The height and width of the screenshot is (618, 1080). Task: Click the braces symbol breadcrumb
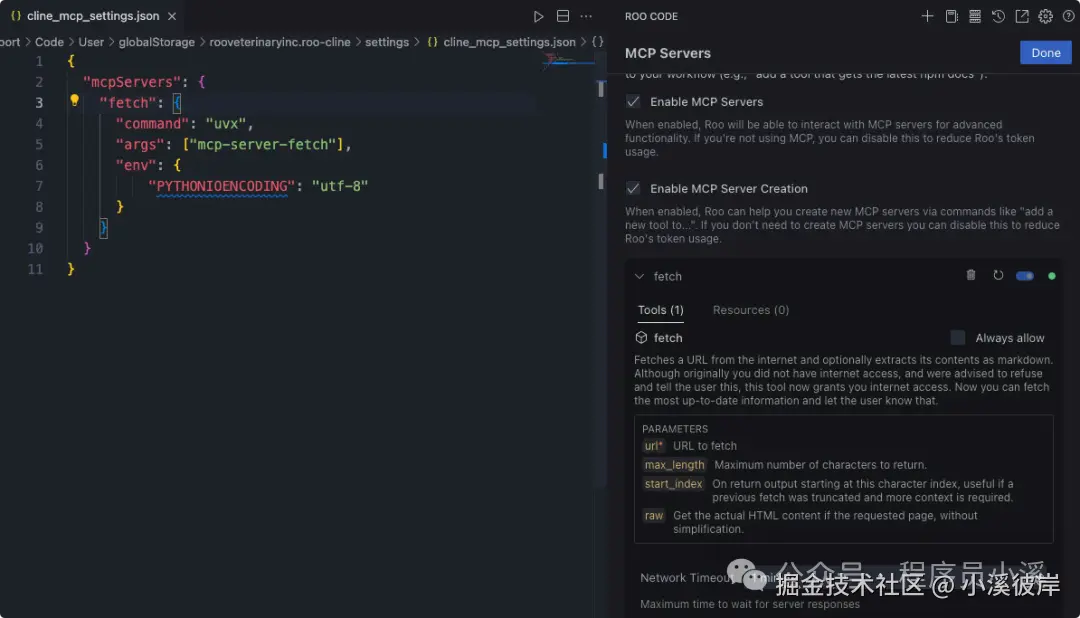click(x=597, y=42)
